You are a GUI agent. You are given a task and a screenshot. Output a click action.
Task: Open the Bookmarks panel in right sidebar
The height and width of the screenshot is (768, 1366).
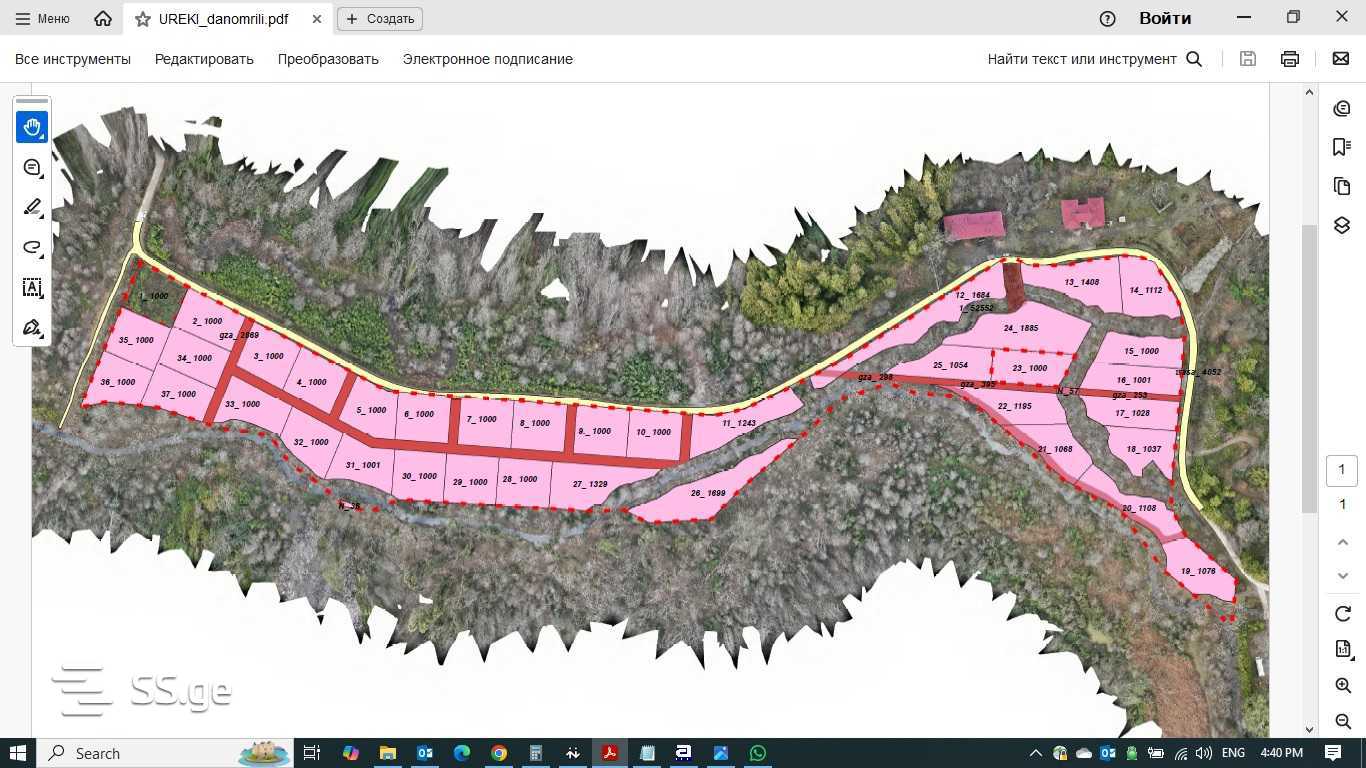click(x=1342, y=147)
